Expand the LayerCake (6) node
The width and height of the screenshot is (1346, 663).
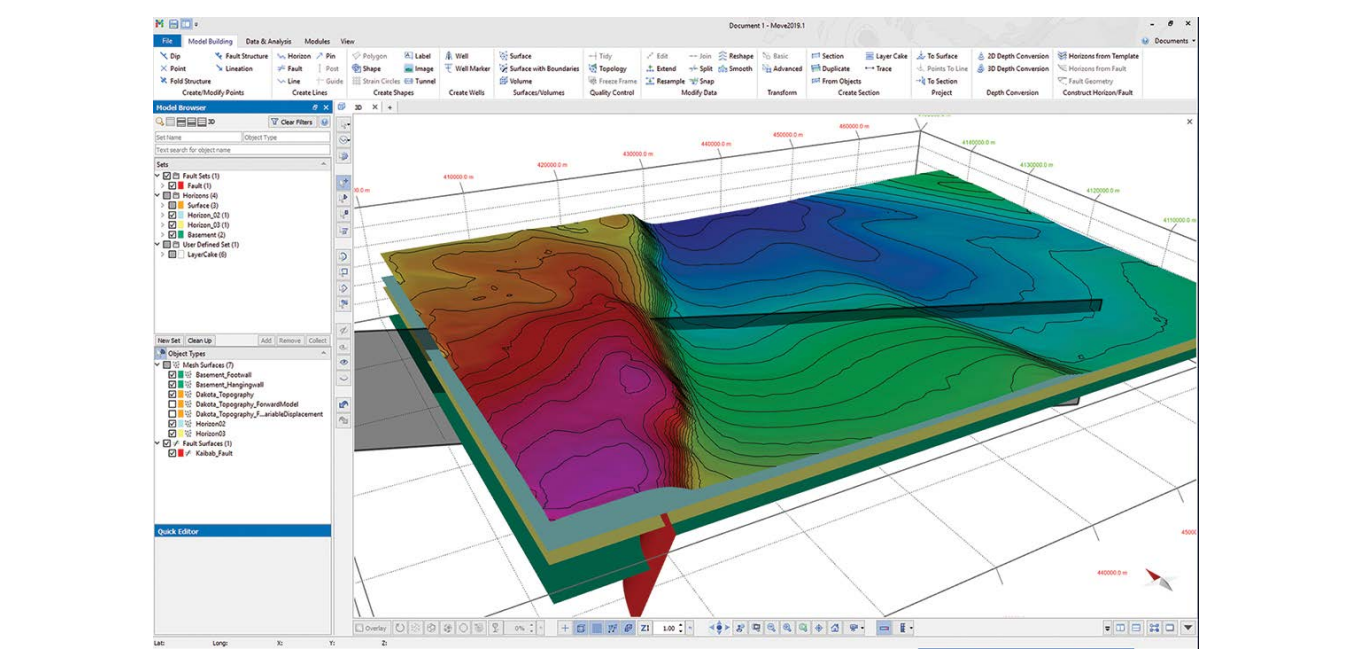click(x=162, y=254)
